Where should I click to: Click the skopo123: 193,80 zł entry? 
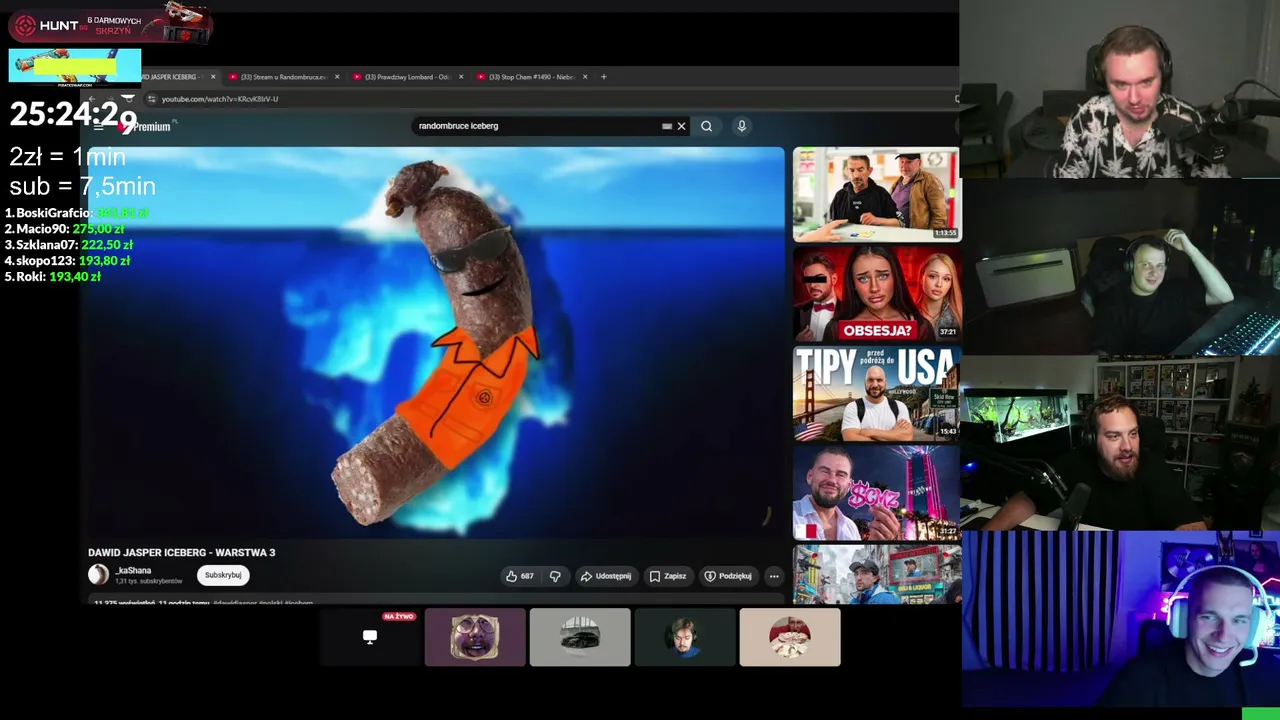tap(67, 261)
